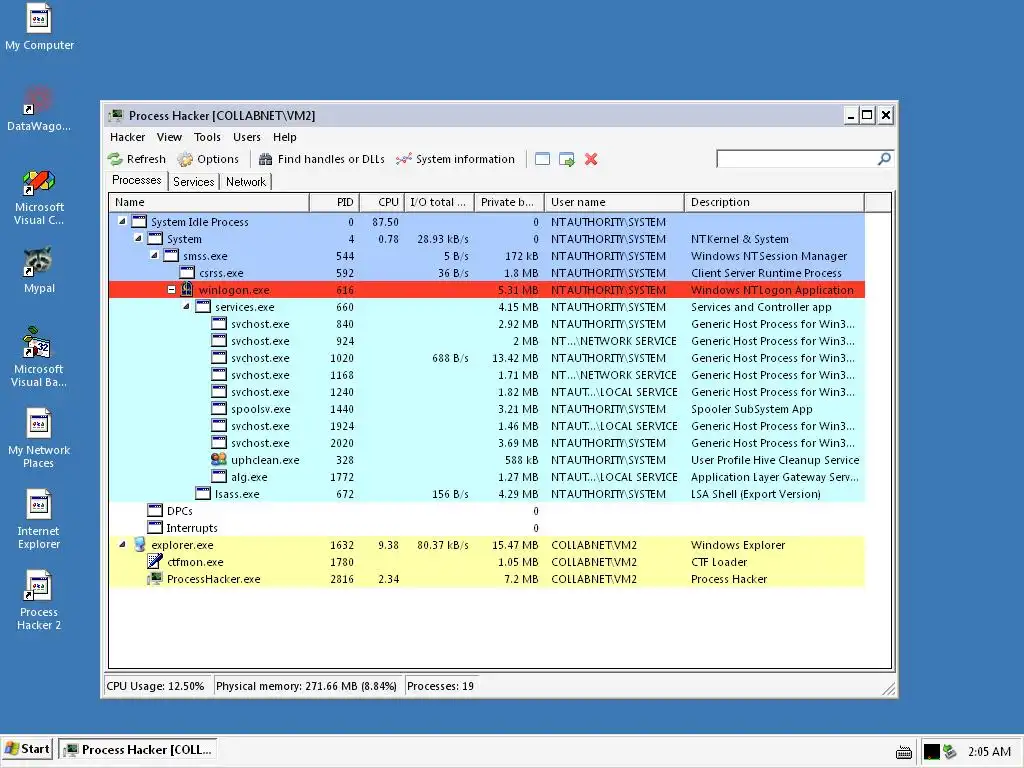Click the search magnifier icon
Image resolution: width=1024 pixels, height=768 pixels.
[884, 159]
